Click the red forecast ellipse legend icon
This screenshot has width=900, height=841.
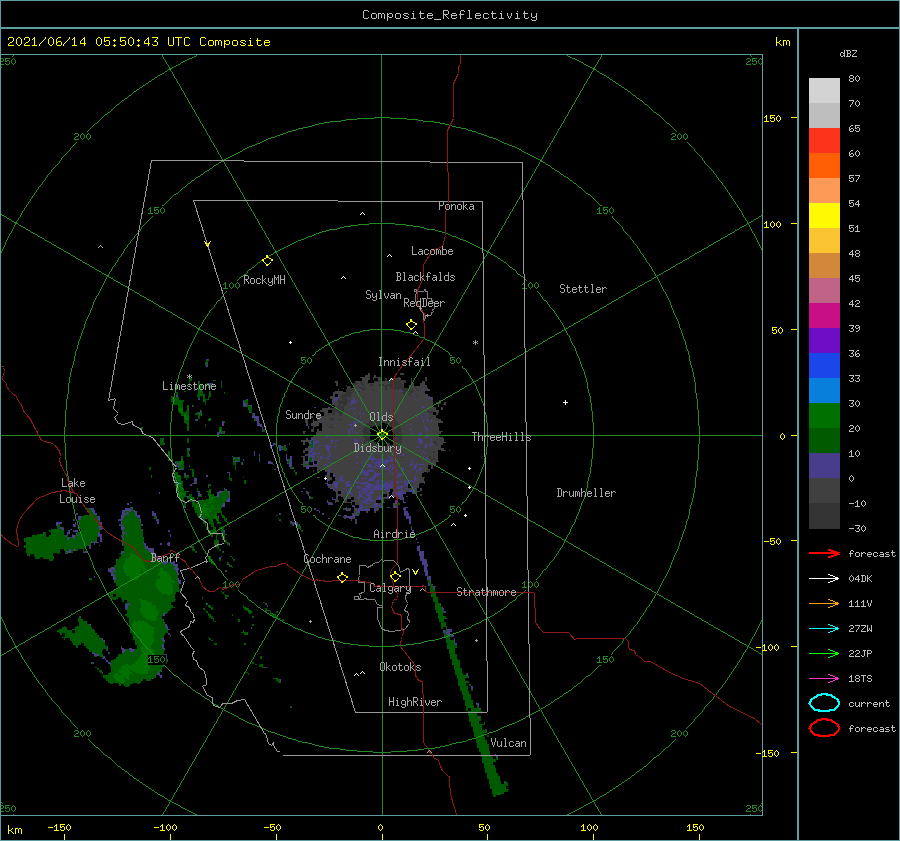pyautogui.click(x=824, y=728)
